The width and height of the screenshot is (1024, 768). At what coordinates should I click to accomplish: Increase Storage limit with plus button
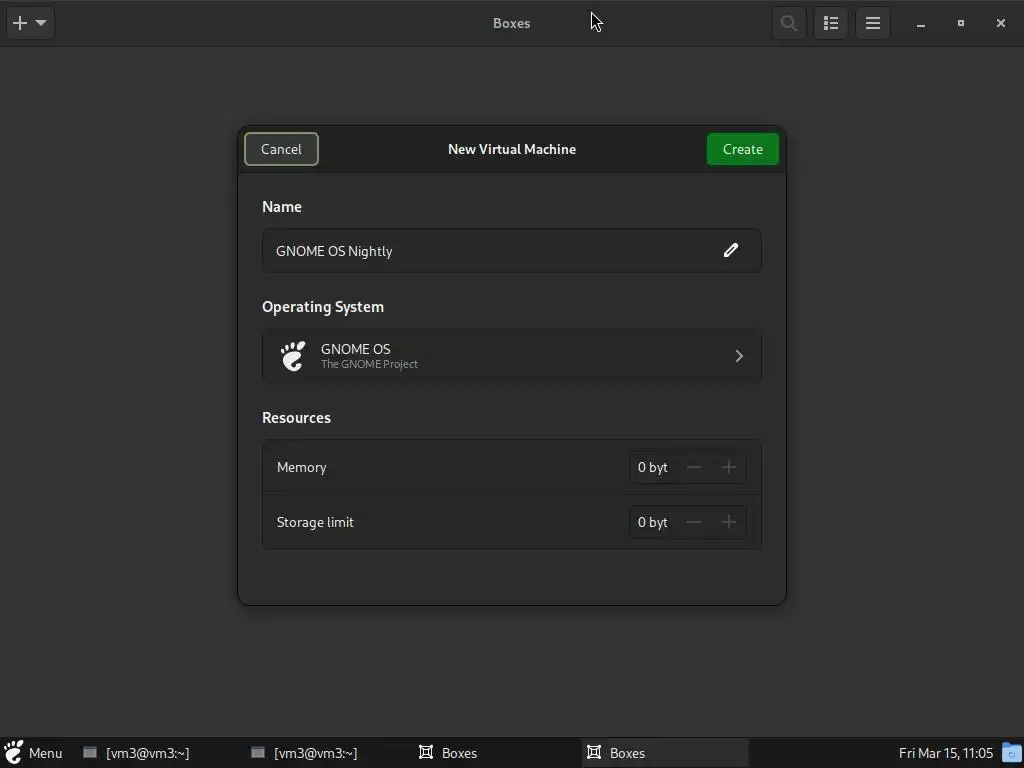click(x=729, y=522)
